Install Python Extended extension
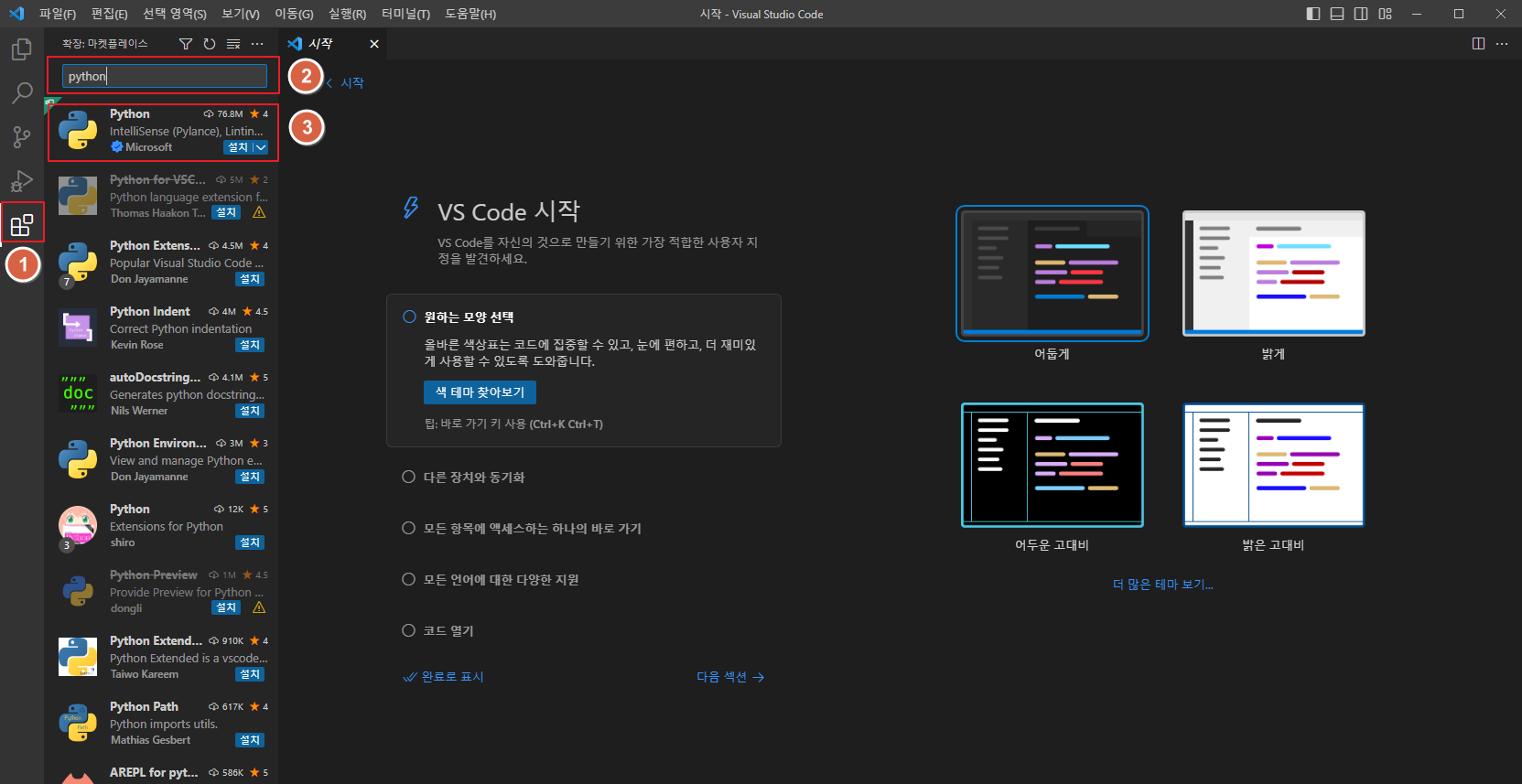The image size is (1522, 784). point(250,674)
